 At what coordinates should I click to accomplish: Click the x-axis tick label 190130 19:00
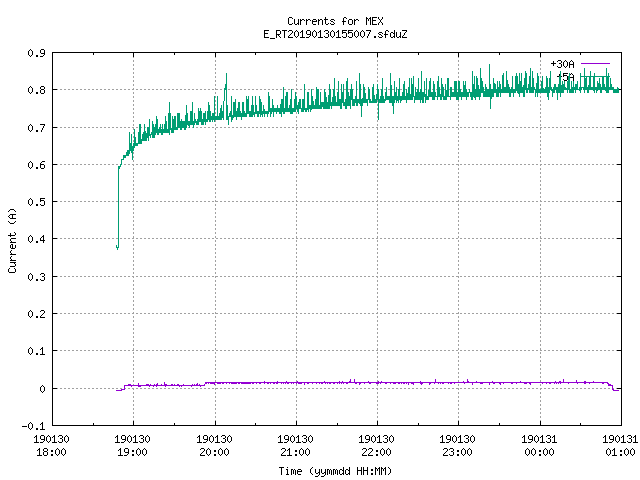pos(132,446)
